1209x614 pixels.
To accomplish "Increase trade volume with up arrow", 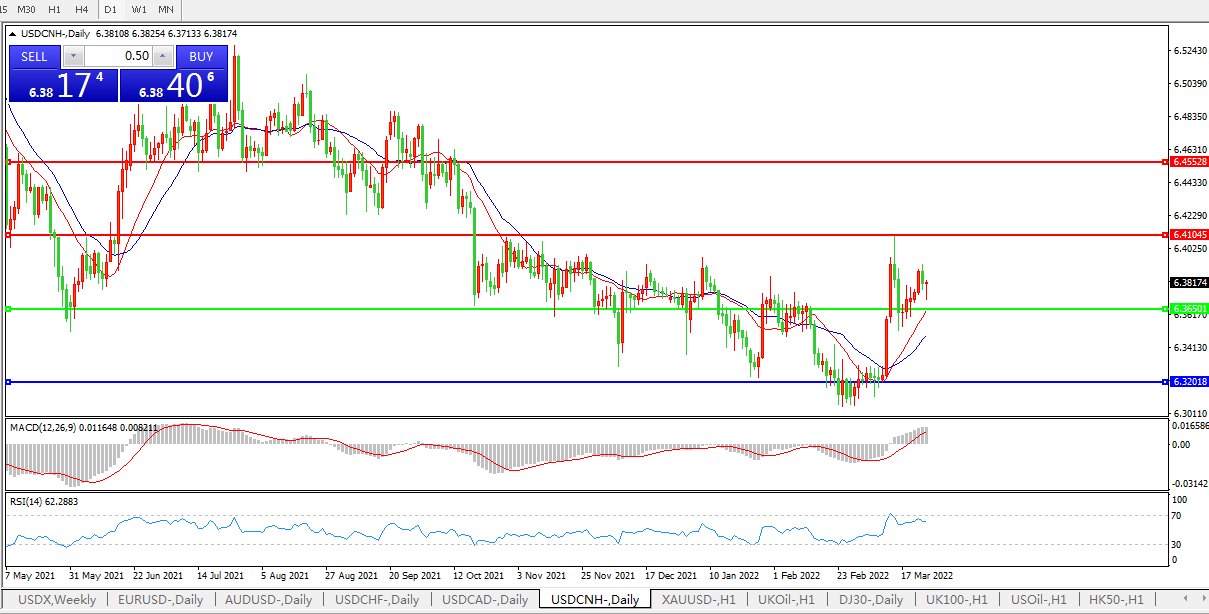I will pyautogui.click(x=162, y=57).
